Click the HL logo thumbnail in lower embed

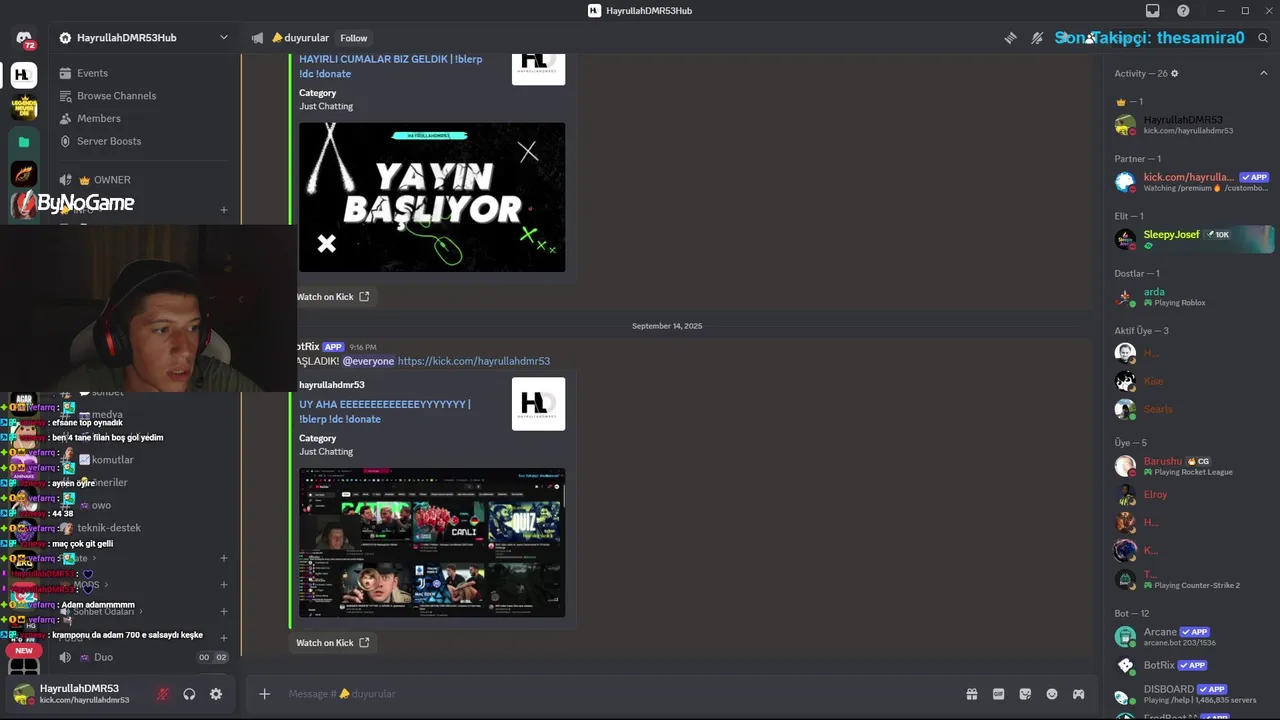tap(539, 404)
